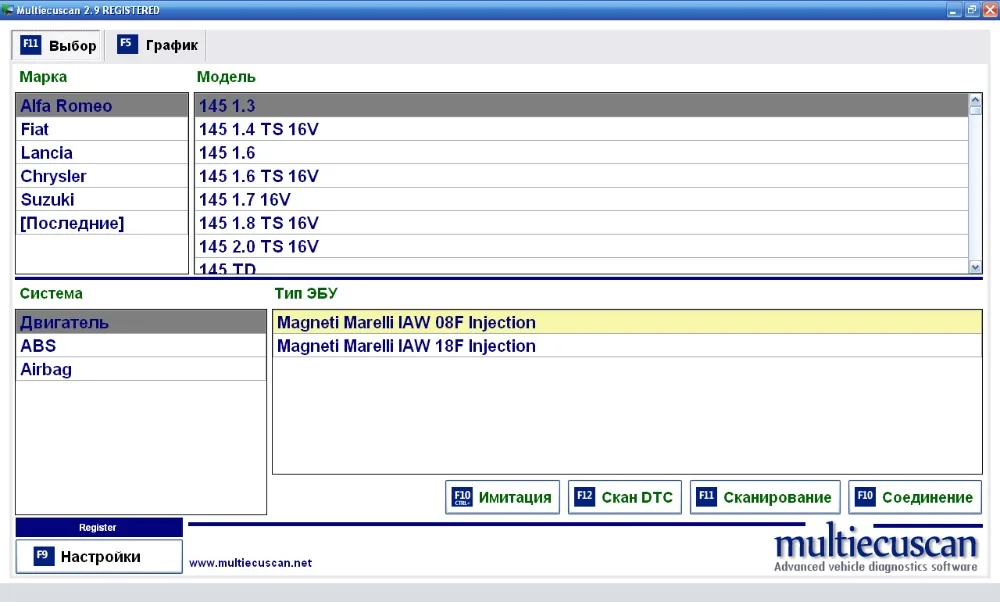Screen dimensions: 1000x602
Task: Click the model list scroll-up arrow
Action: pyautogui.click(x=975, y=99)
